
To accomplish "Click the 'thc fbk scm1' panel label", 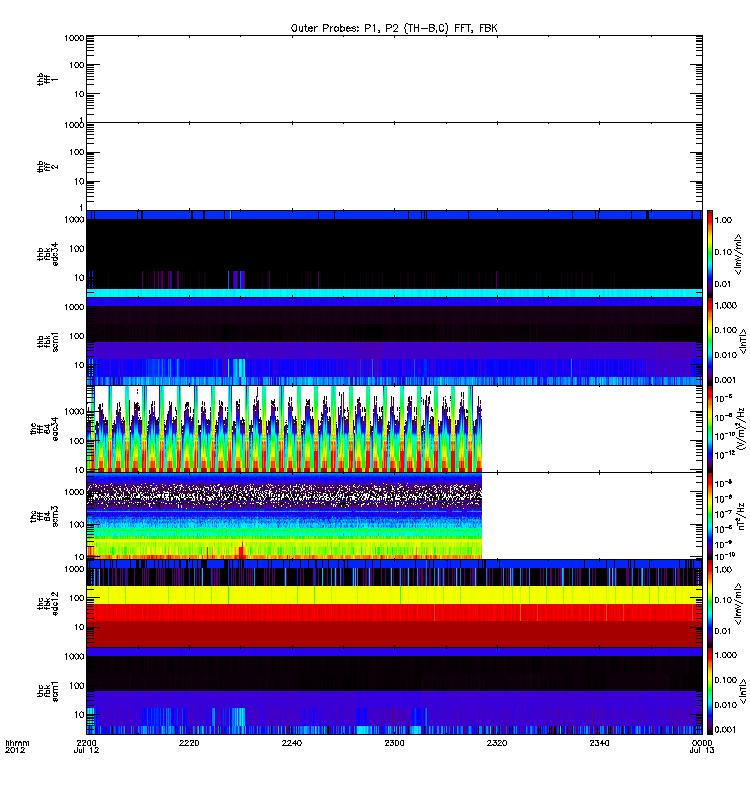I will click(47, 691).
